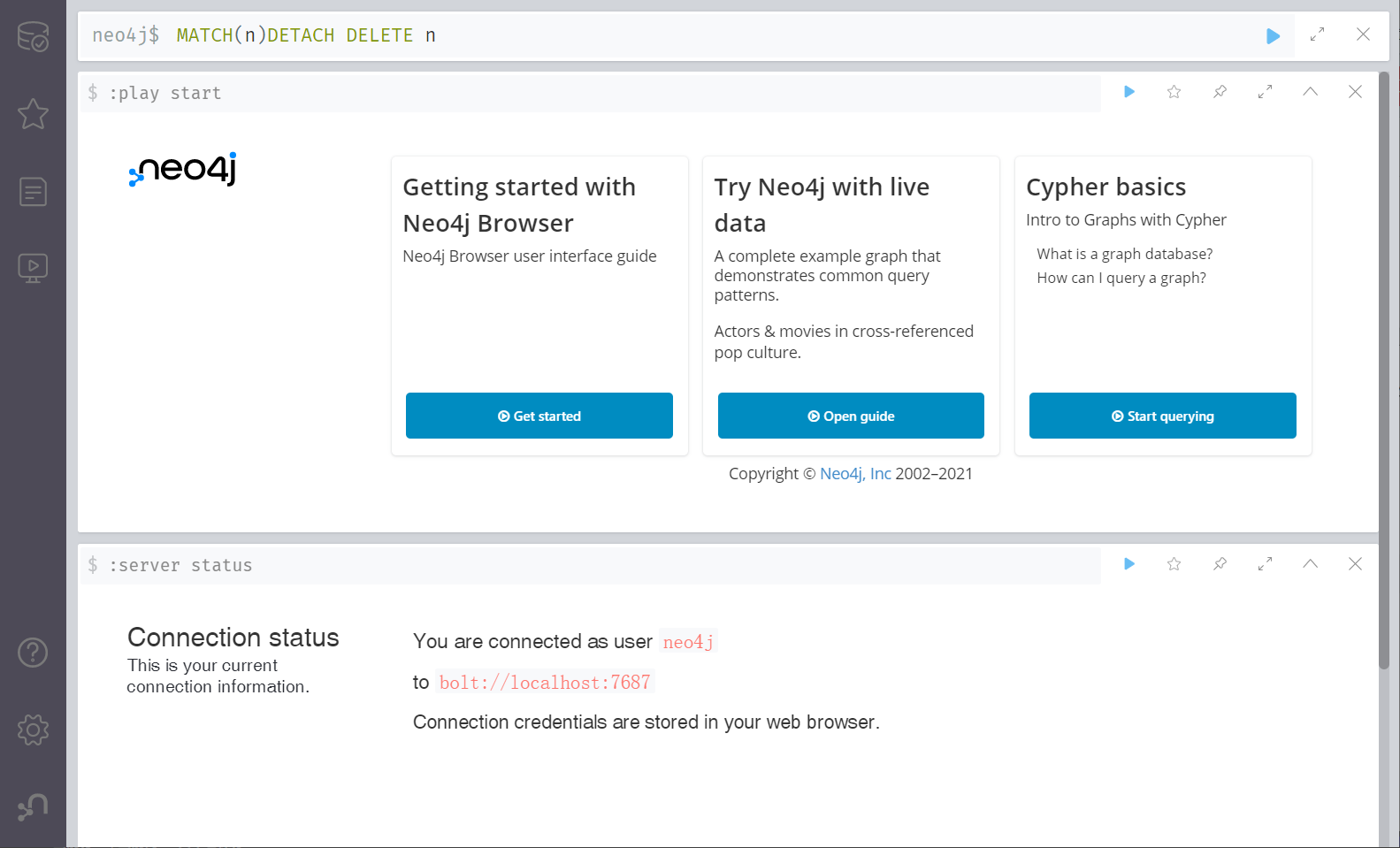Open the Favorites star sidebar panel
Viewport: 1400px width, 848px height.
33,113
